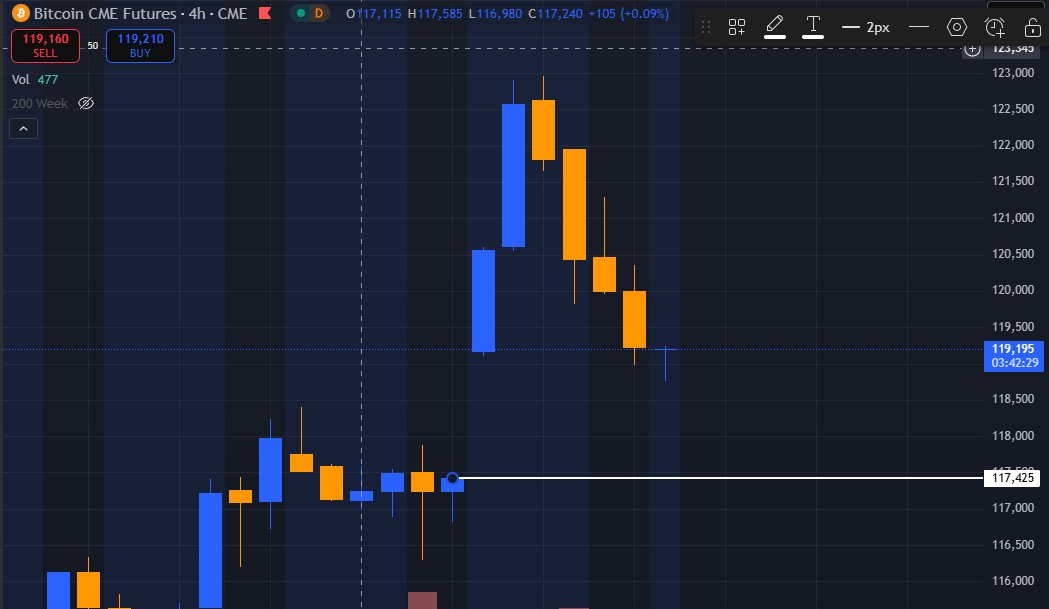Viewport: 1049px width, 609px height.
Task: Add an alert using the clock-plus icon
Action: [x=995, y=27]
